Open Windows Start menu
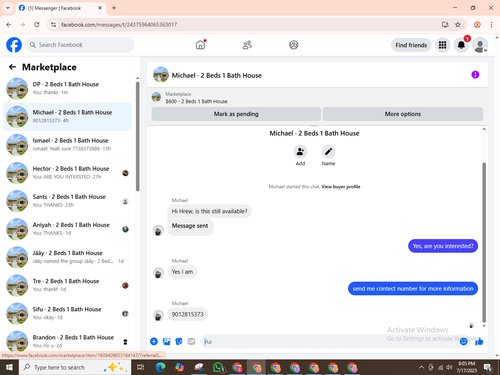 click(x=9, y=367)
